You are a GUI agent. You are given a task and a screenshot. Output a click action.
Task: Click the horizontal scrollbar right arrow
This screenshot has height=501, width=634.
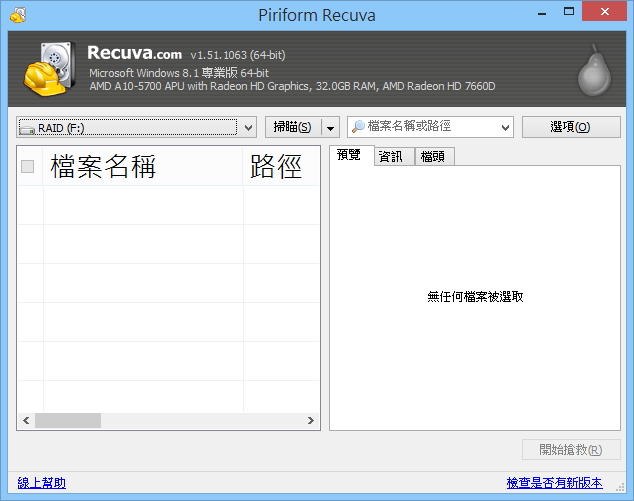tap(311, 421)
